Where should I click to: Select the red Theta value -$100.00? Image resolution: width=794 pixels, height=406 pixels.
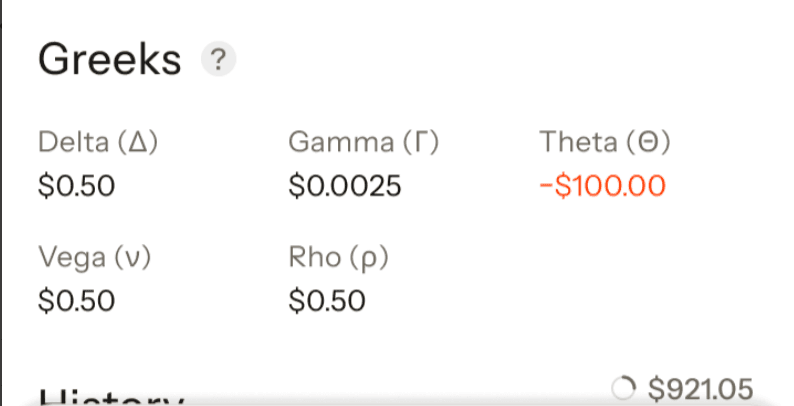click(602, 186)
